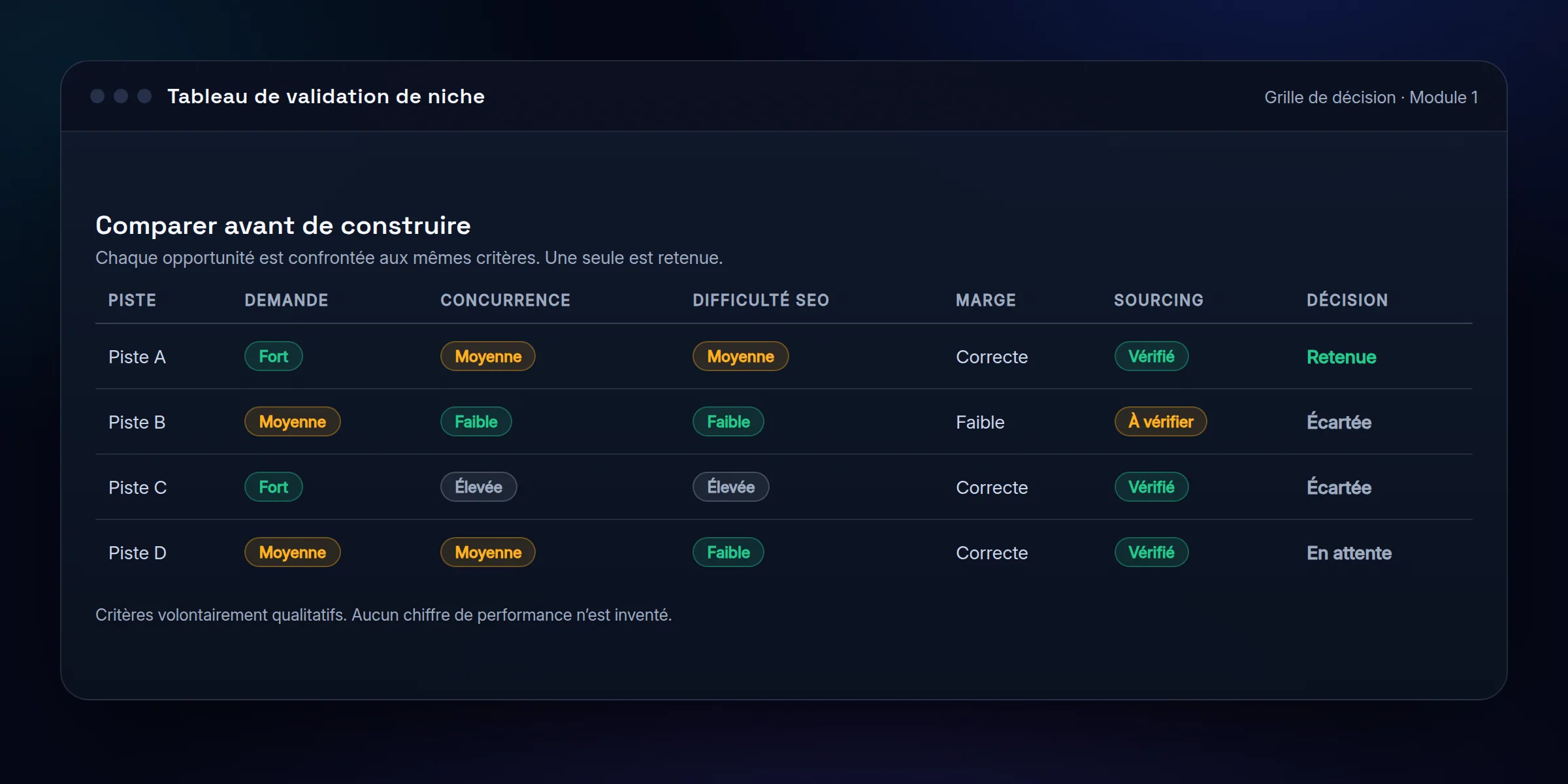The image size is (1568, 784).
Task: Click Piste C's Élevée SEO difficulty badge
Action: [730, 487]
